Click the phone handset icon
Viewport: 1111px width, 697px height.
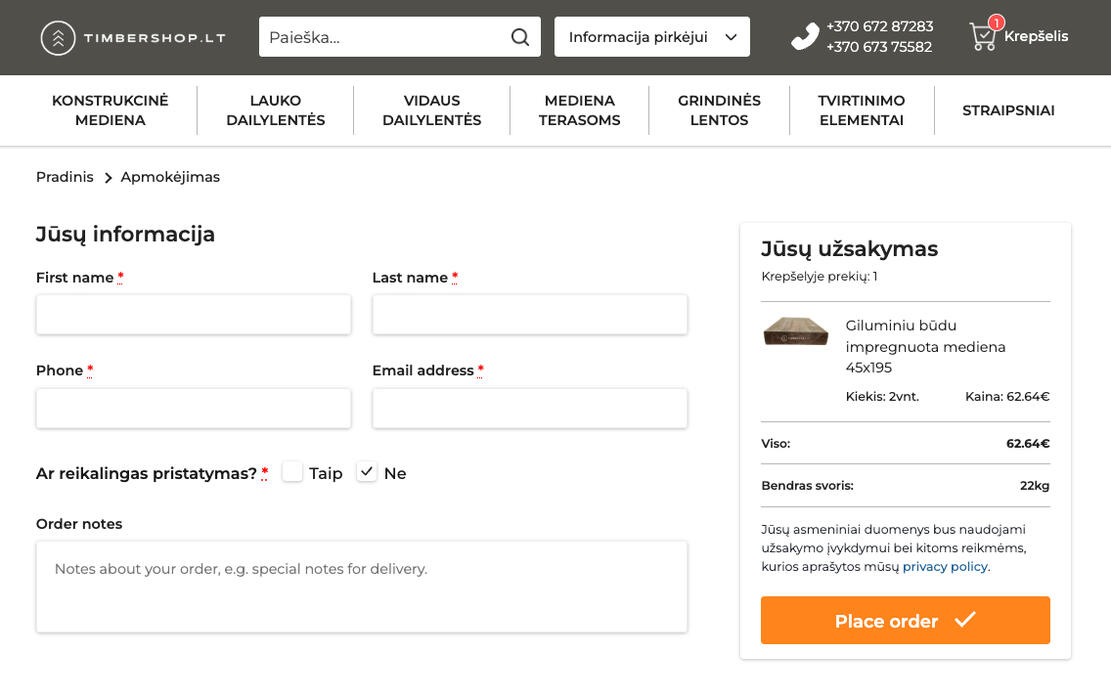pyautogui.click(x=804, y=37)
